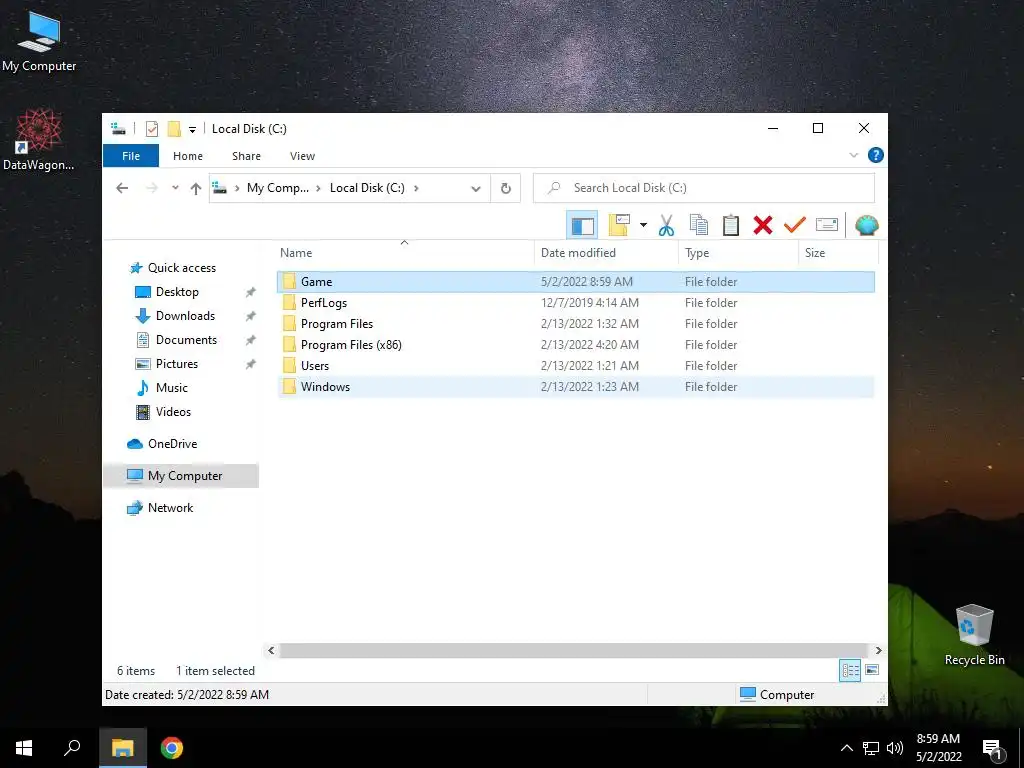This screenshot has height=768, width=1024.
Task: Open the recent locations dropdown
Action: point(175,188)
